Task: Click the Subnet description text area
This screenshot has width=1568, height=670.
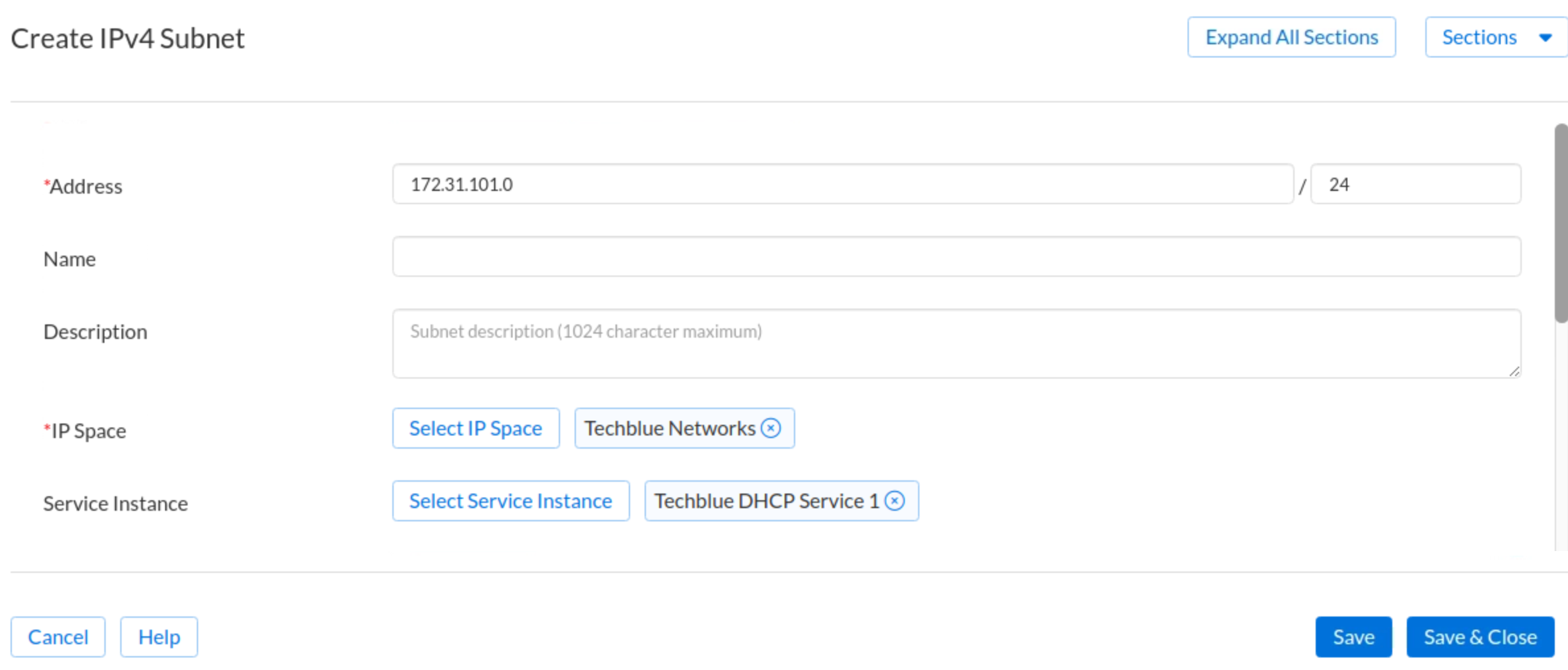Action: (956, 344)
